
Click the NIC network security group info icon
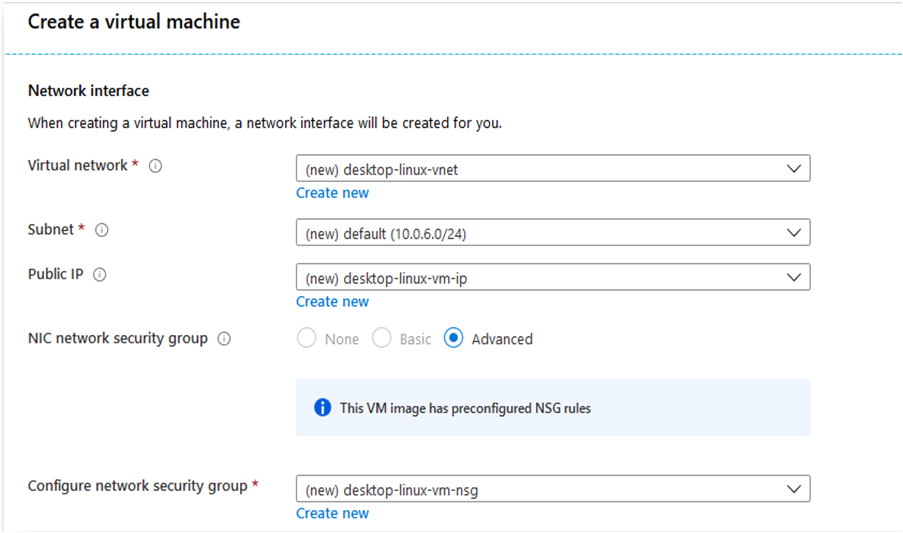pos(224,338)
